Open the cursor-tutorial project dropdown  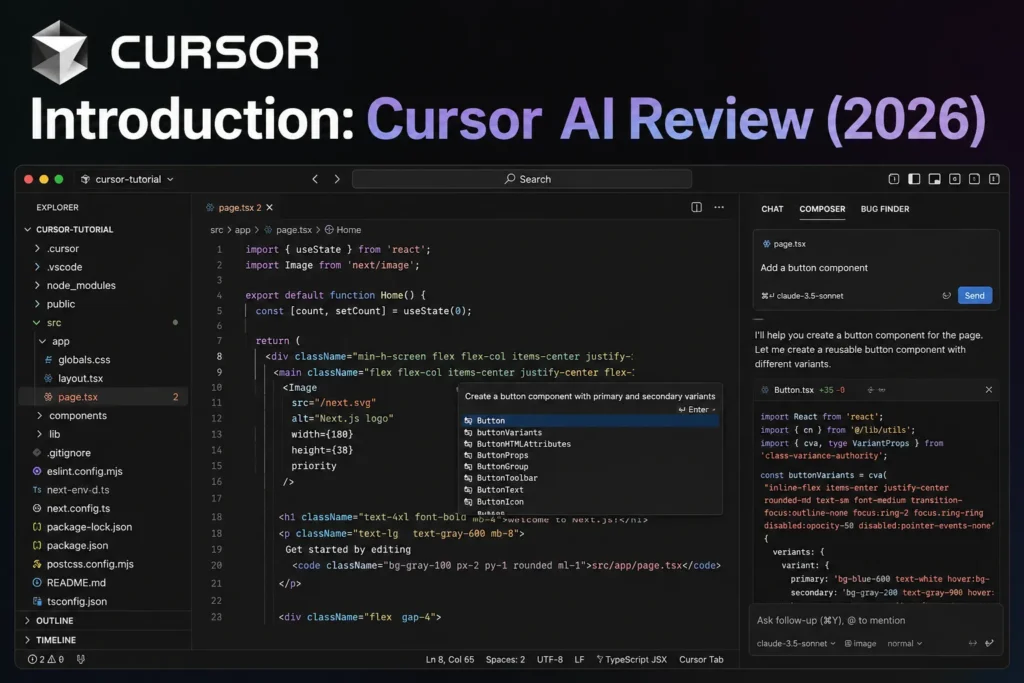click(128, 179)
